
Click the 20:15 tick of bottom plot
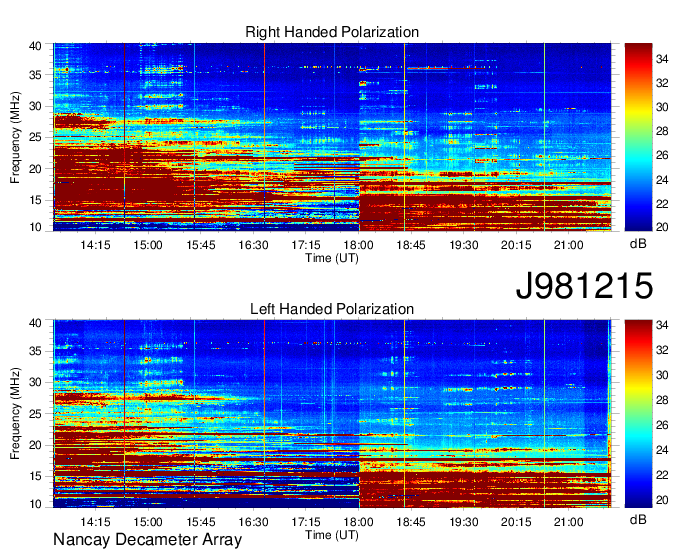click(x=516, y=522)
